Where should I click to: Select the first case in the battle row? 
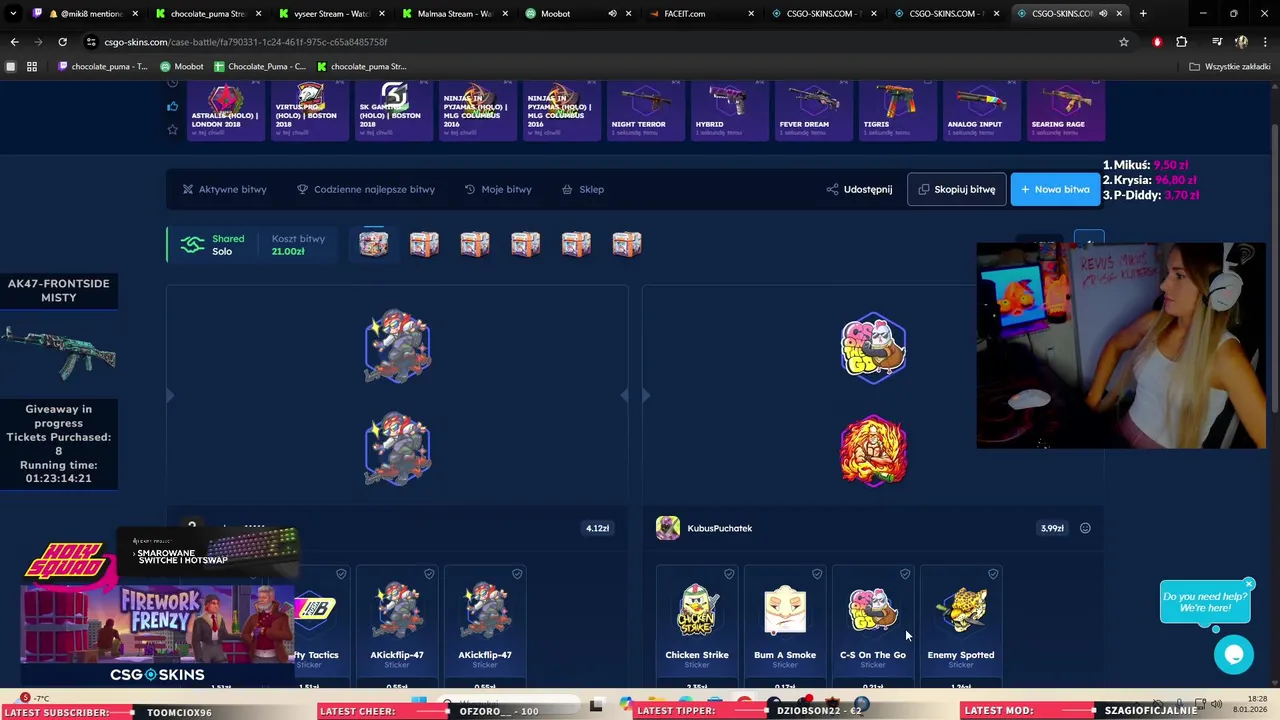373,244
